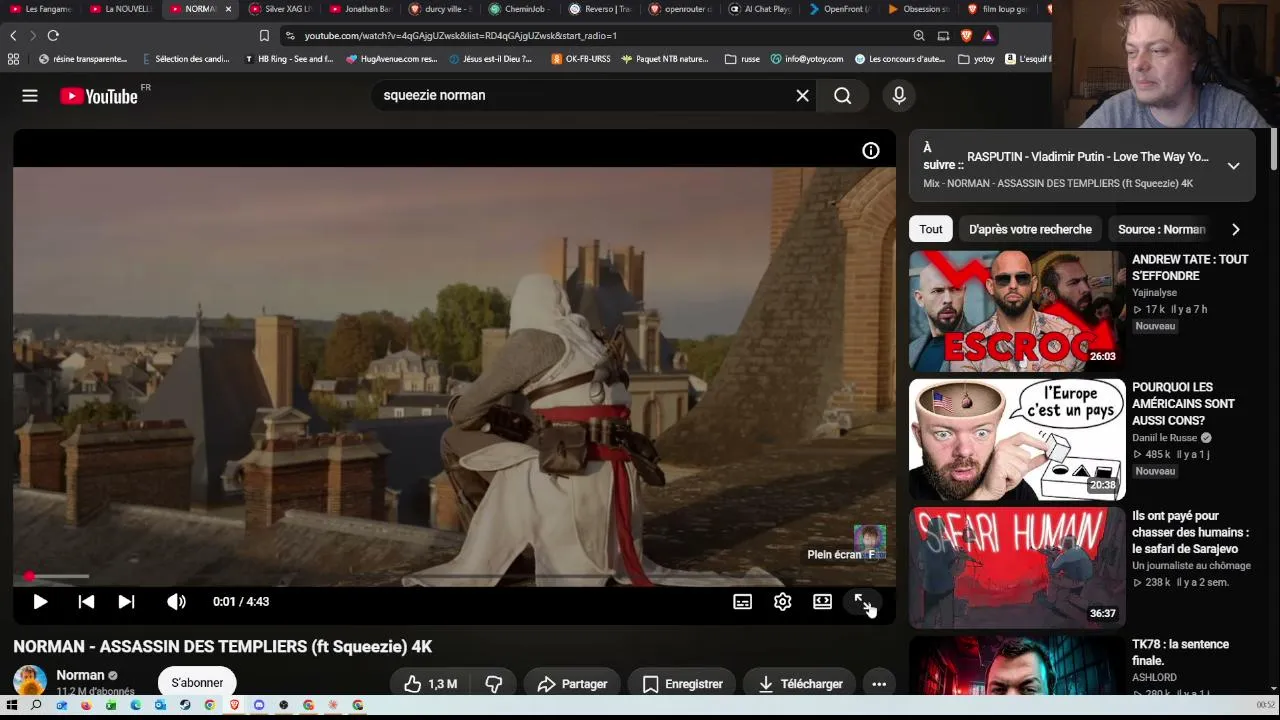Image resolution: width=1280 pixels, height=720 pixels.
Task: Close the active NORMAN tab
Action: point(228,9)
